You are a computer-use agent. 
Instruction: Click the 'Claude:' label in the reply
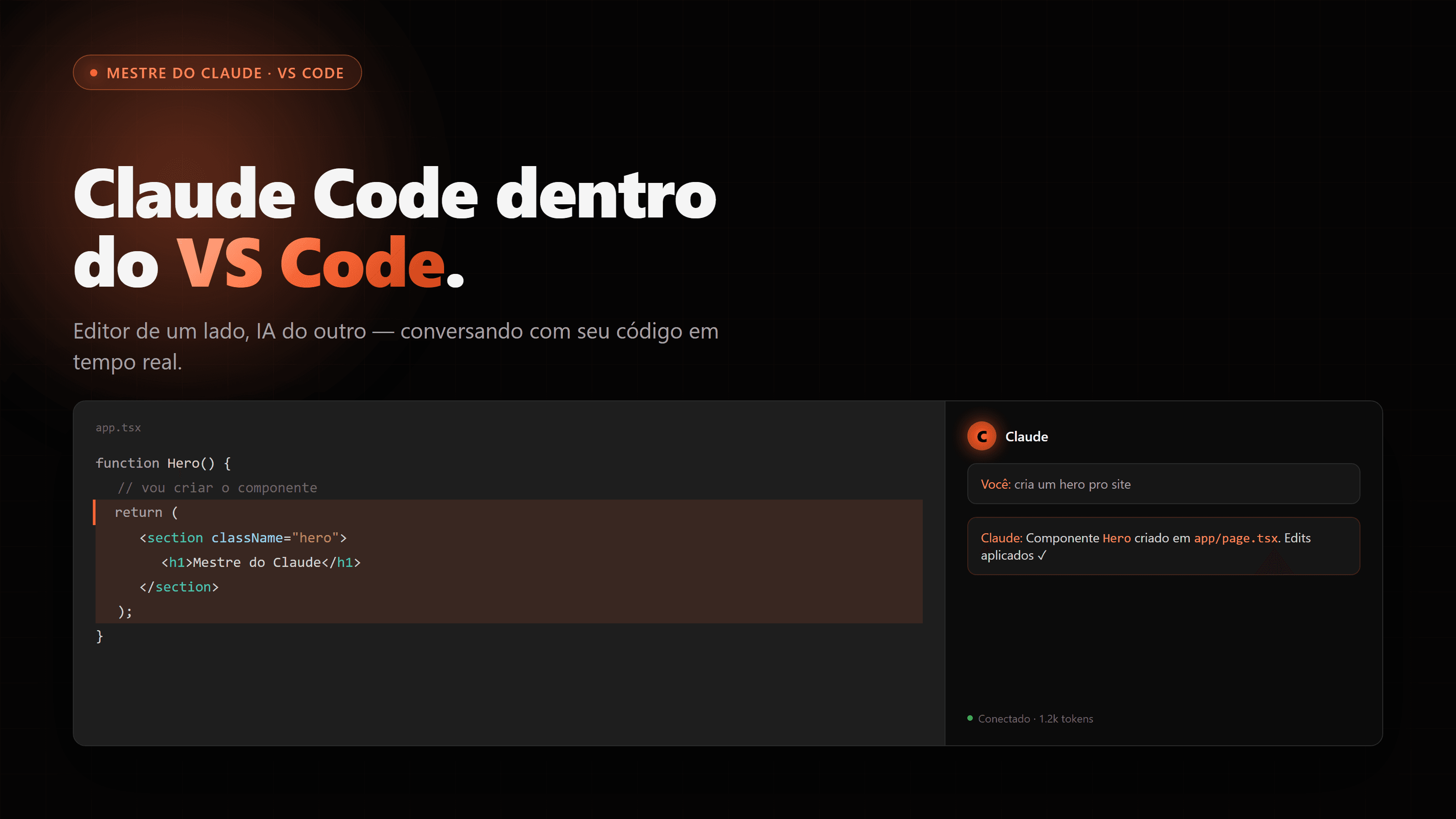[1001, 538]
